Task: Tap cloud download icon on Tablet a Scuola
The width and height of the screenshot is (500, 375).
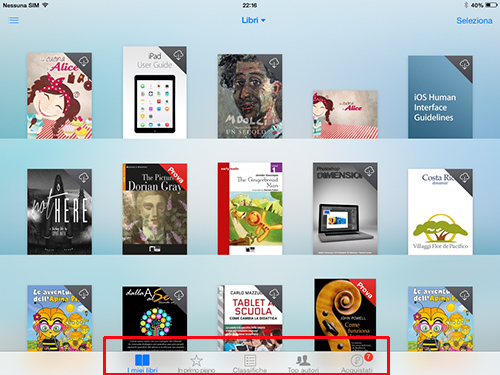Action: tap(274, 293)
